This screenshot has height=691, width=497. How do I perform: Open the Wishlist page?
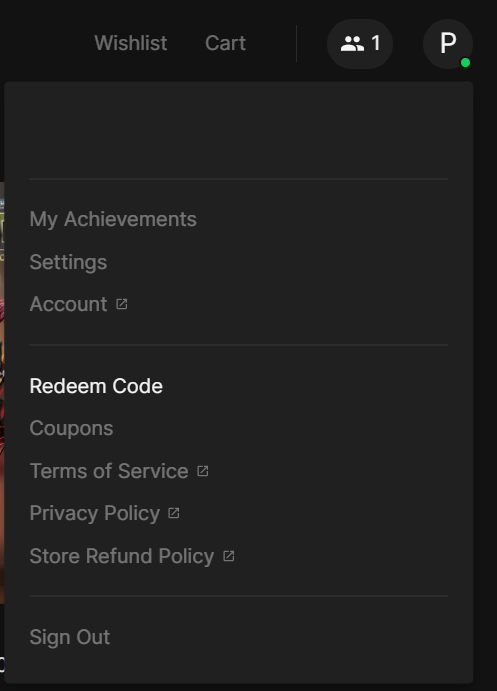tap(130, 43)
